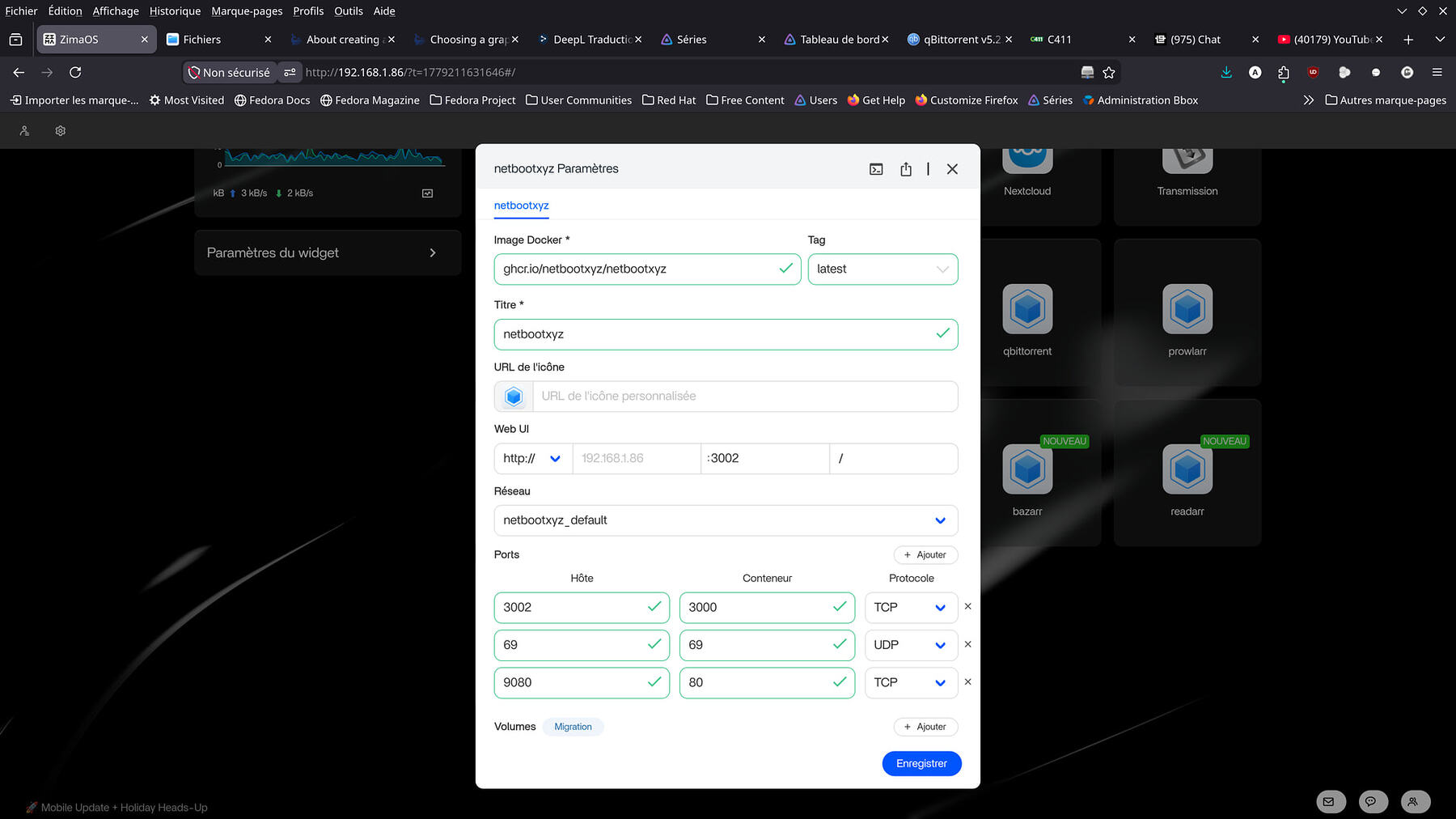This screenshot has height=819, width=1456.
Task: Click Ajouter button for Volumes
Action: click(925, 727)
